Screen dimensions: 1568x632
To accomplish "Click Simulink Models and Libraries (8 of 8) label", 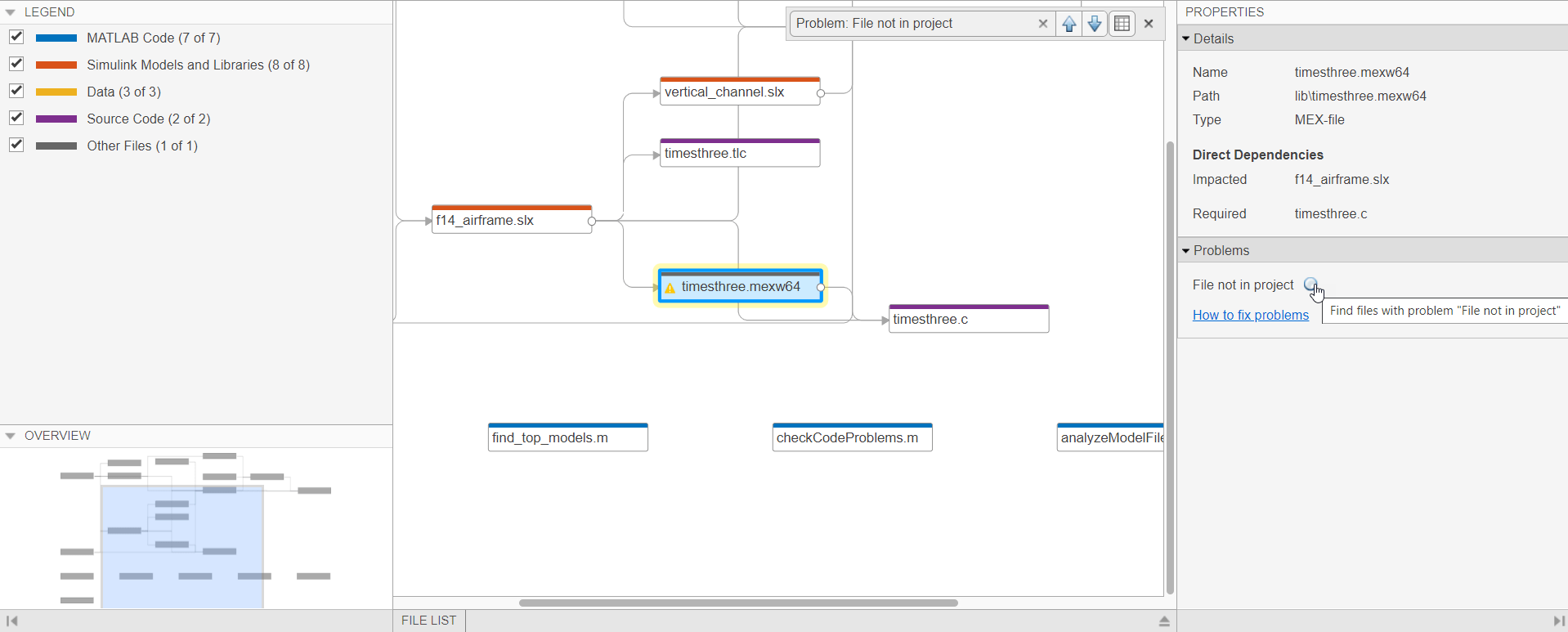I will coord(199,65).
